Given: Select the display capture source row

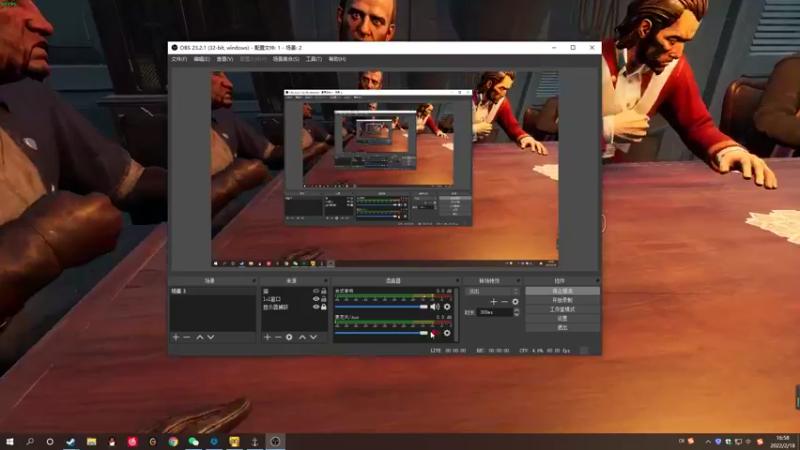Looking at the screenshot, I should pyautogui.click(x=294, y=307).
